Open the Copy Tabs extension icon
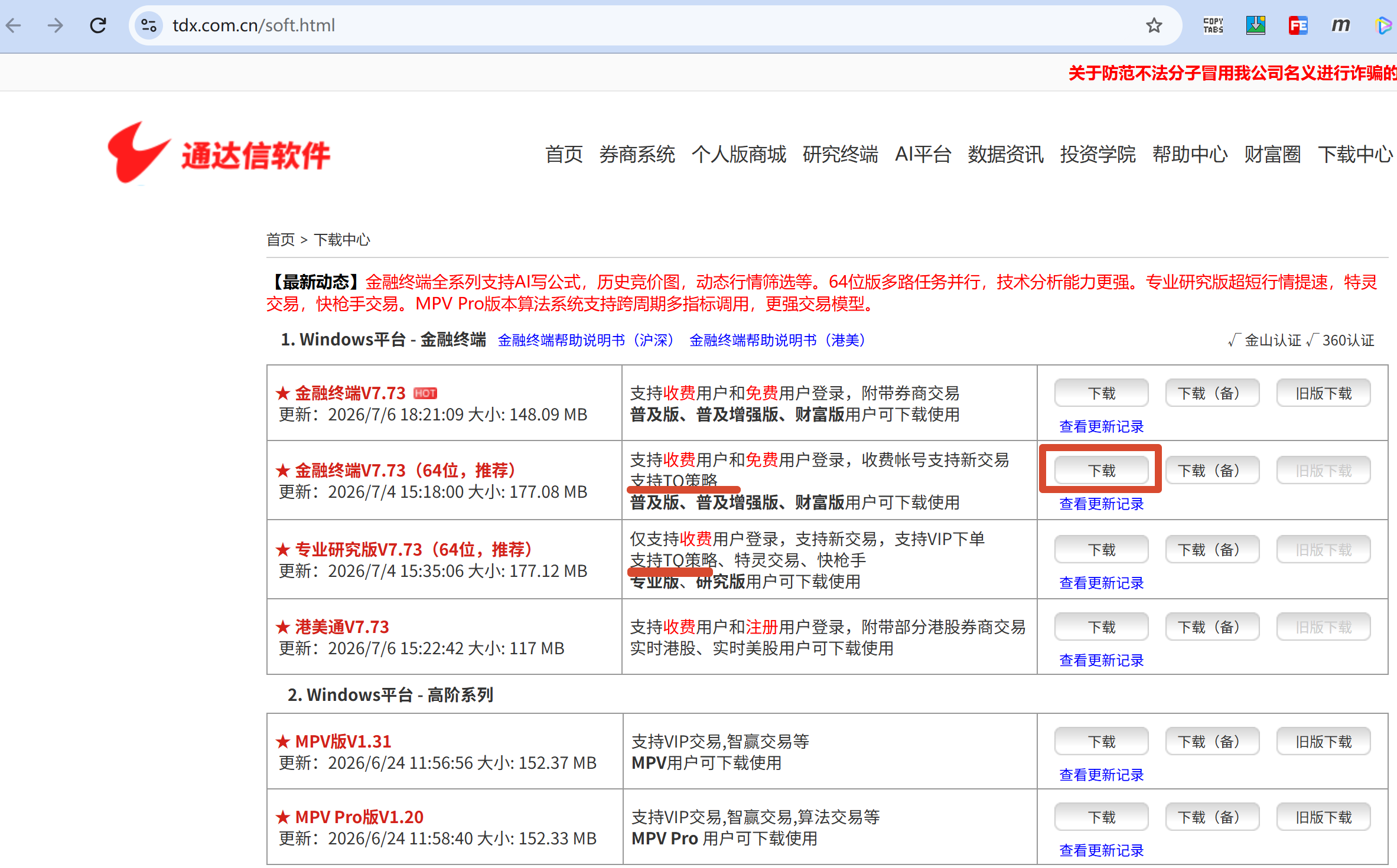 pyautogui.click(x=1213, y=25)
